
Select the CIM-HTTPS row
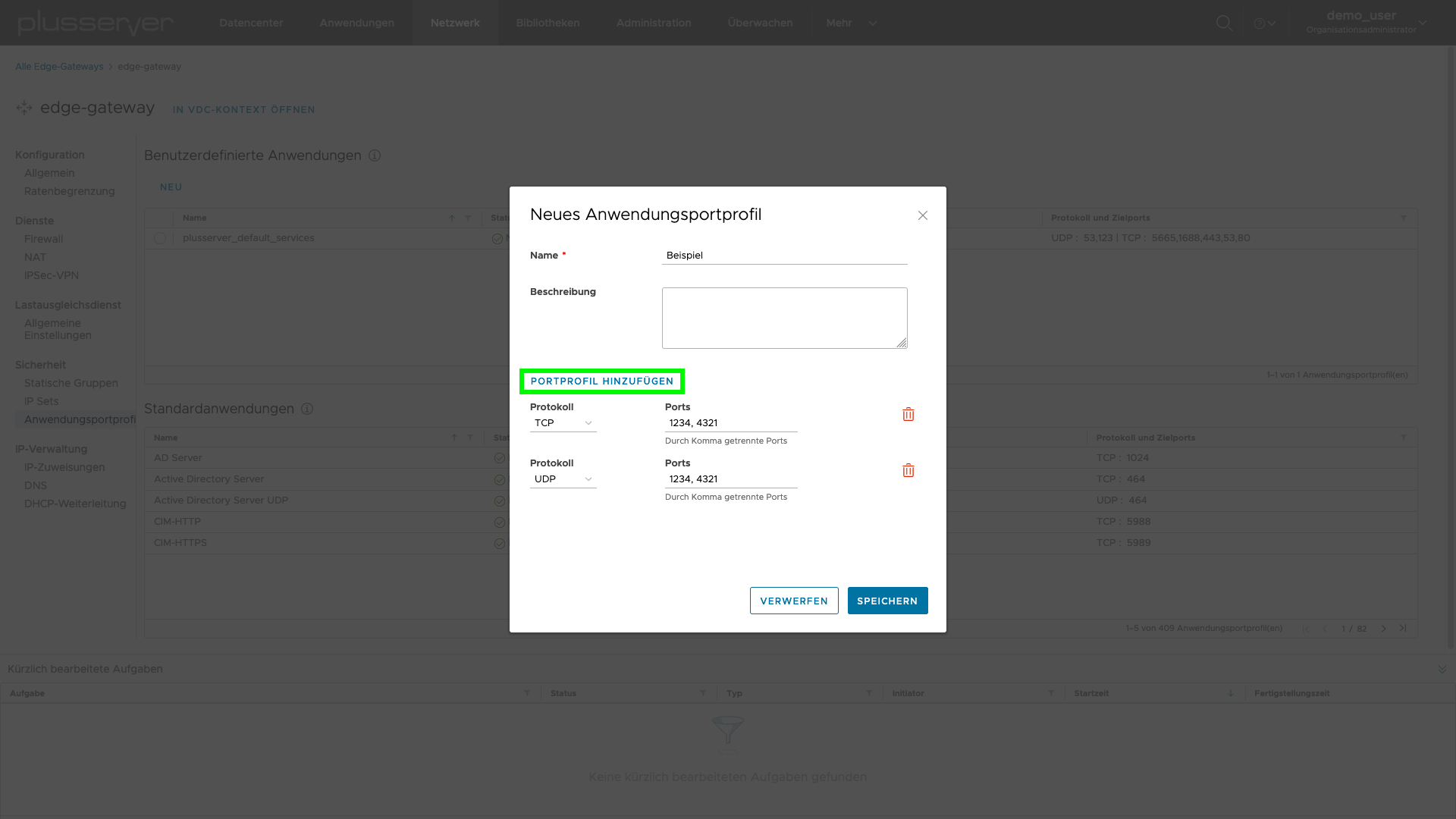pos(780,543)
